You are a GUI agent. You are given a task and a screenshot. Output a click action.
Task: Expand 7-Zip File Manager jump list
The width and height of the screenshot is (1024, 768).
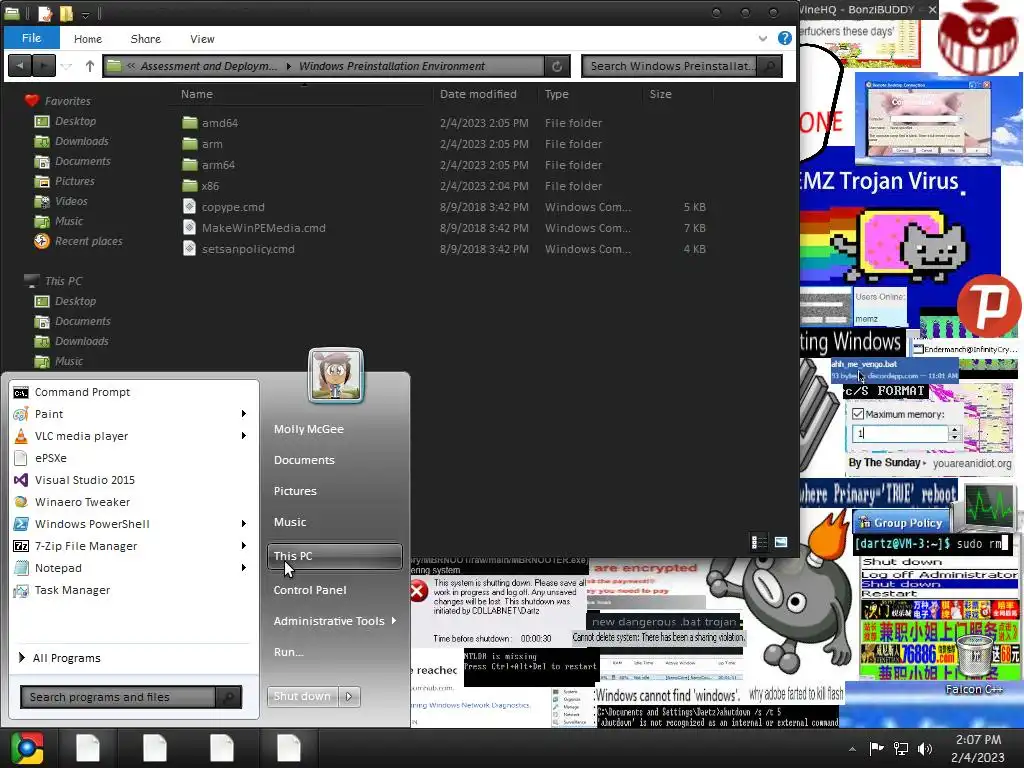point(244,546)
